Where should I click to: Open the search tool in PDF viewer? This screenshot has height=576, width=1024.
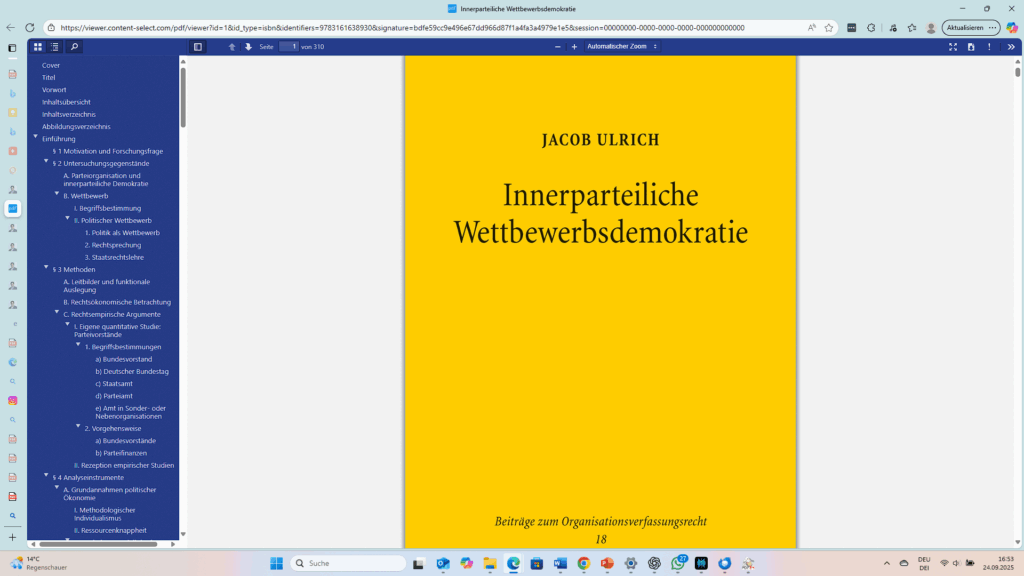pyautogui.click(x=74, y=46)
